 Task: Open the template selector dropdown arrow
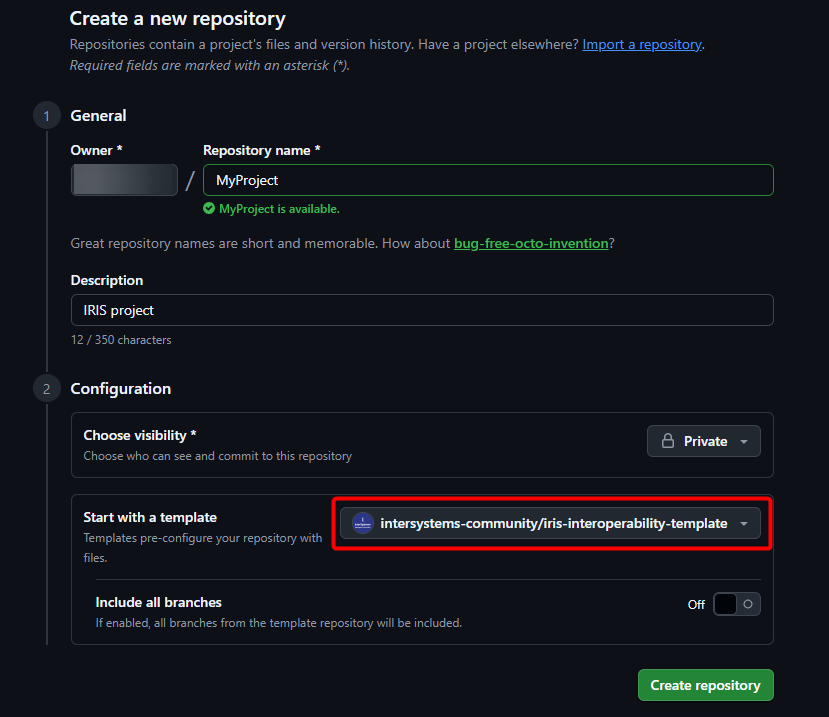coord(743,523)
